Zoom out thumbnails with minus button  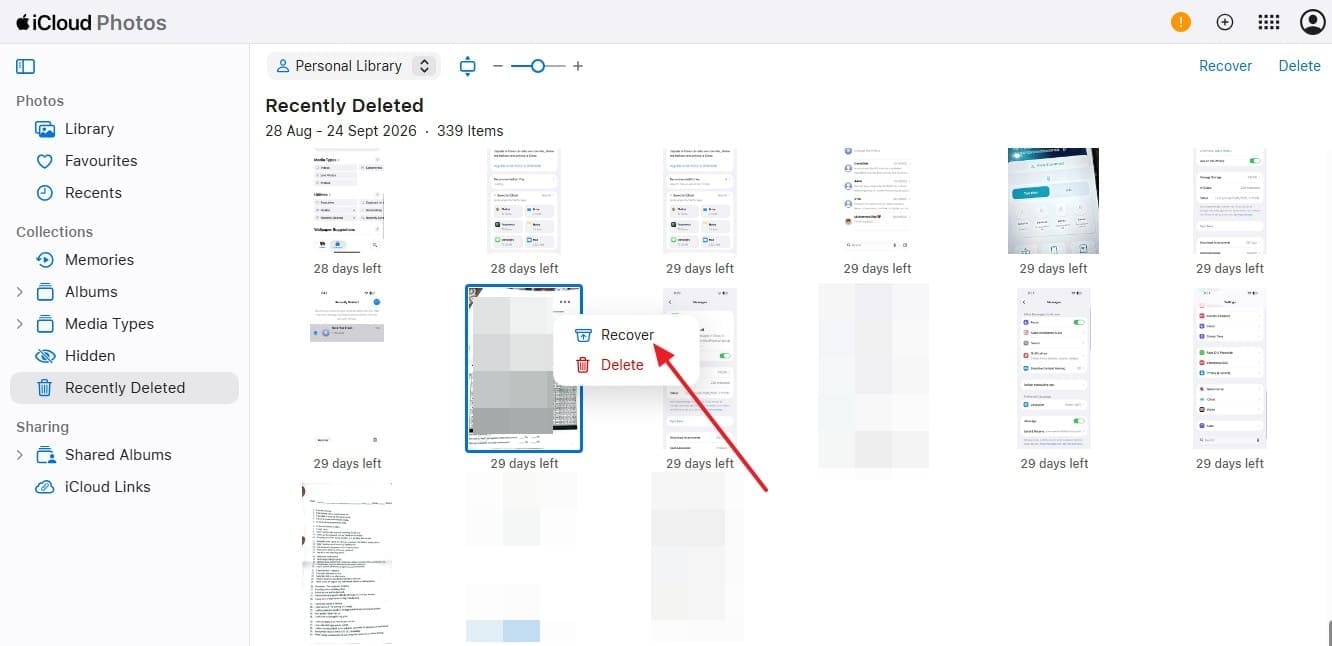(x=497, y=66)
